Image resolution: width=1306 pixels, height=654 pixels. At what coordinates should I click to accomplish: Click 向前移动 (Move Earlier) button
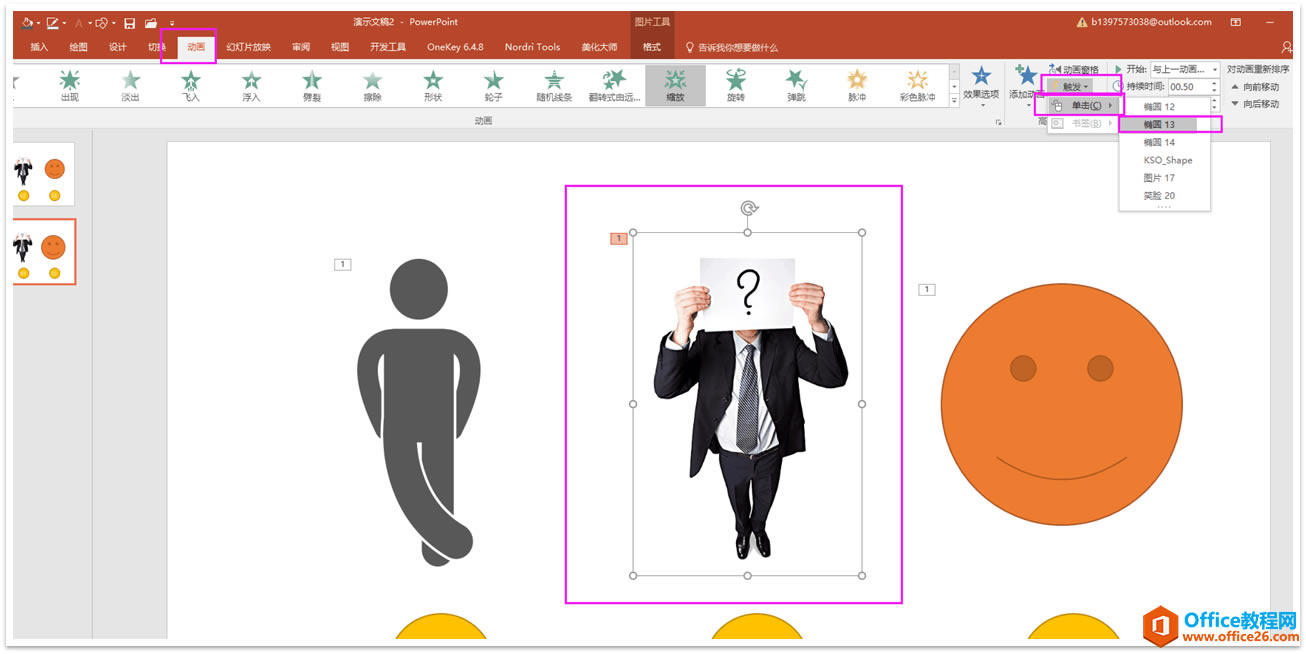(x=1255, y=87)
